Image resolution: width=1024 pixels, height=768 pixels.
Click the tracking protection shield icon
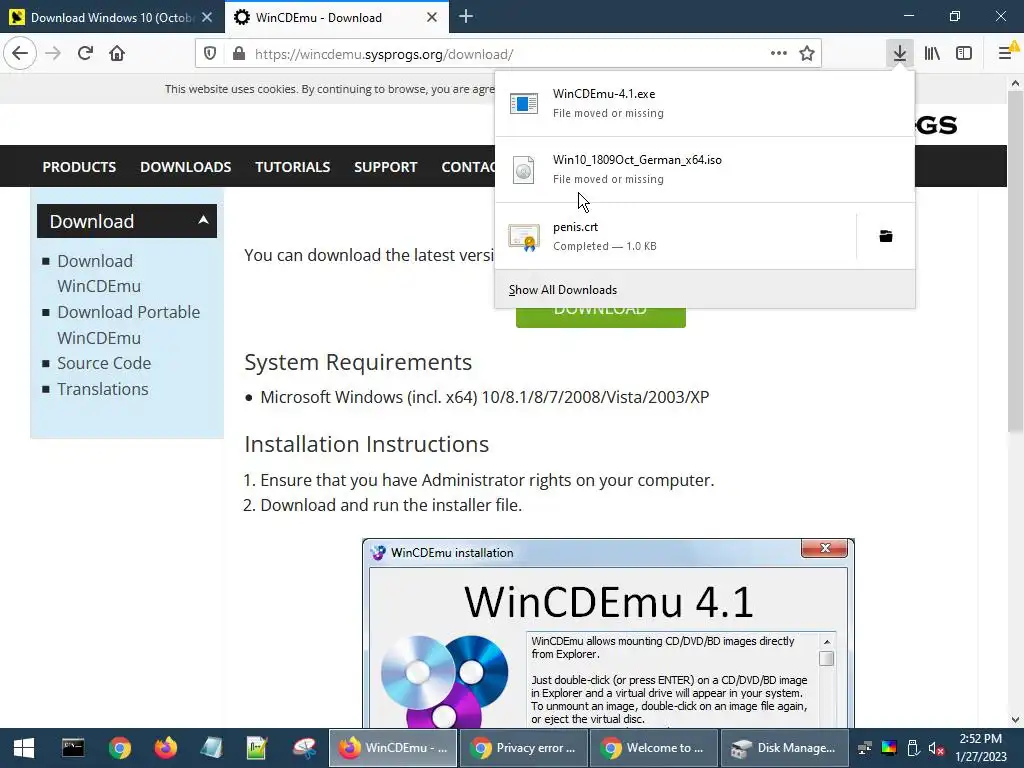(x=210, y=54)
